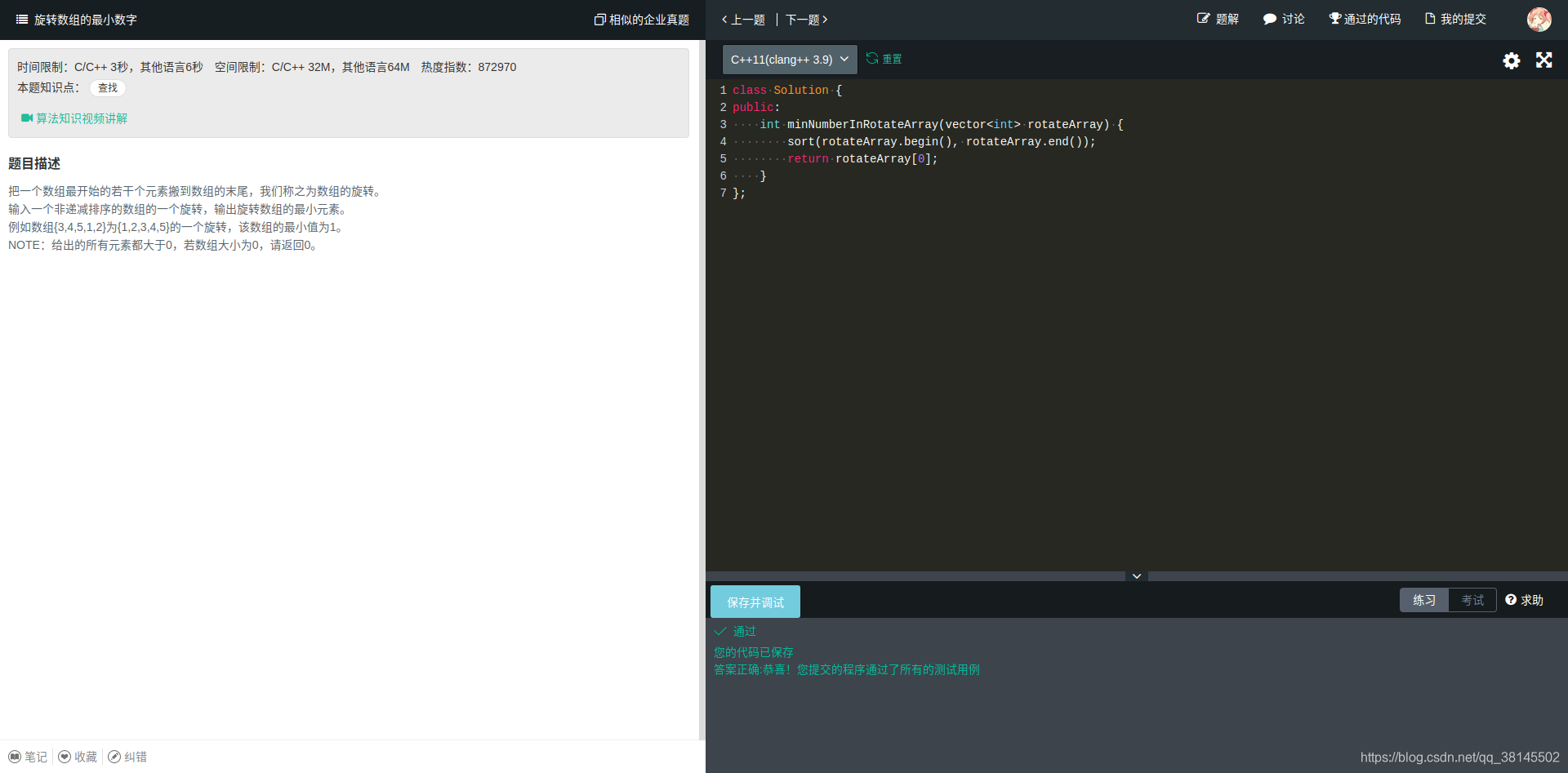Collapse the editor panel chevron
The height and width of the screenshot is (773, 1568).
[1137, 576]
